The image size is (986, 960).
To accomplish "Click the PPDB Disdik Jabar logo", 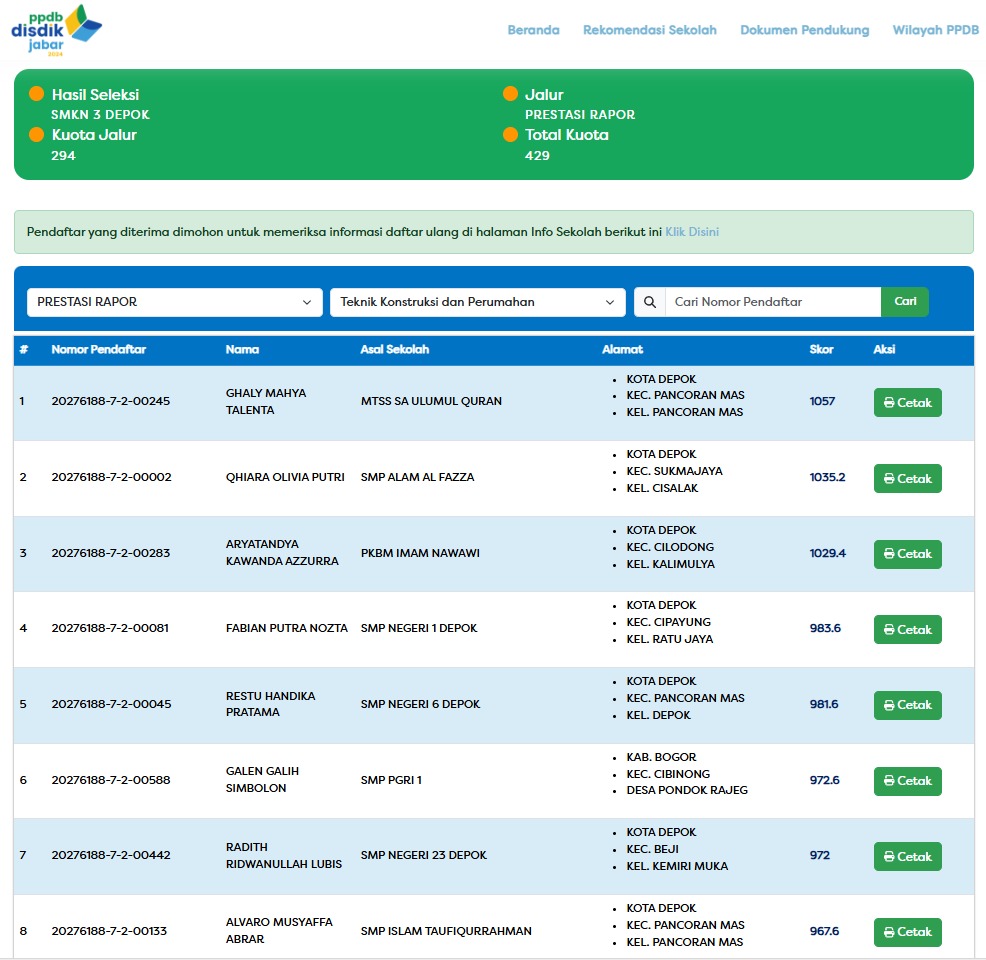I will click(x=56, y=30).
